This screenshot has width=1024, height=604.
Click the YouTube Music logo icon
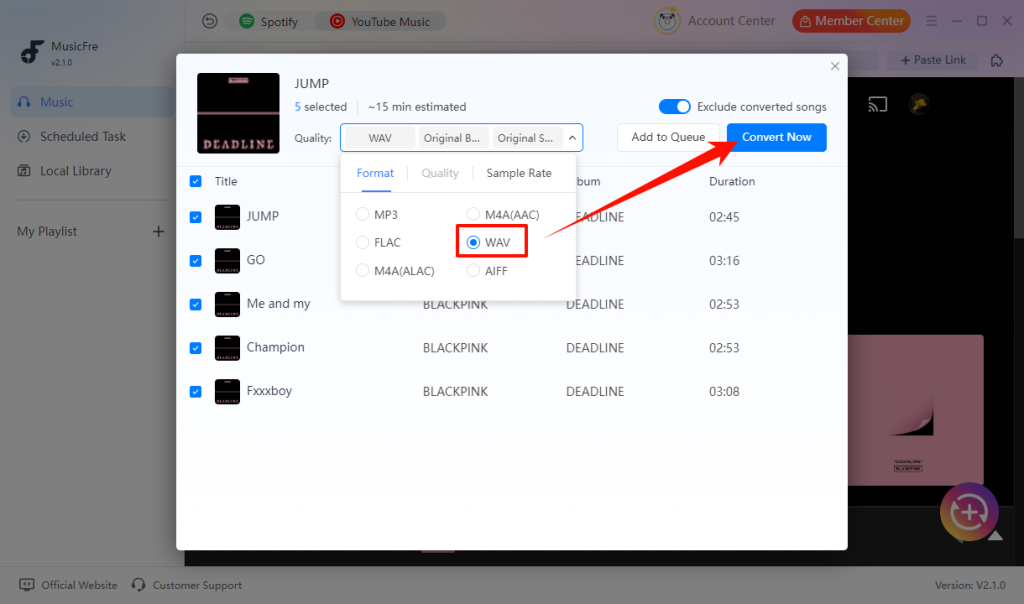[x=337, y=22]
